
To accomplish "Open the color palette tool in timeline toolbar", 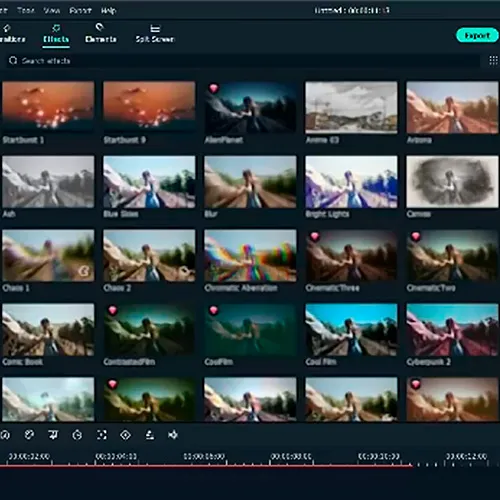I will (x=29, y=435).
